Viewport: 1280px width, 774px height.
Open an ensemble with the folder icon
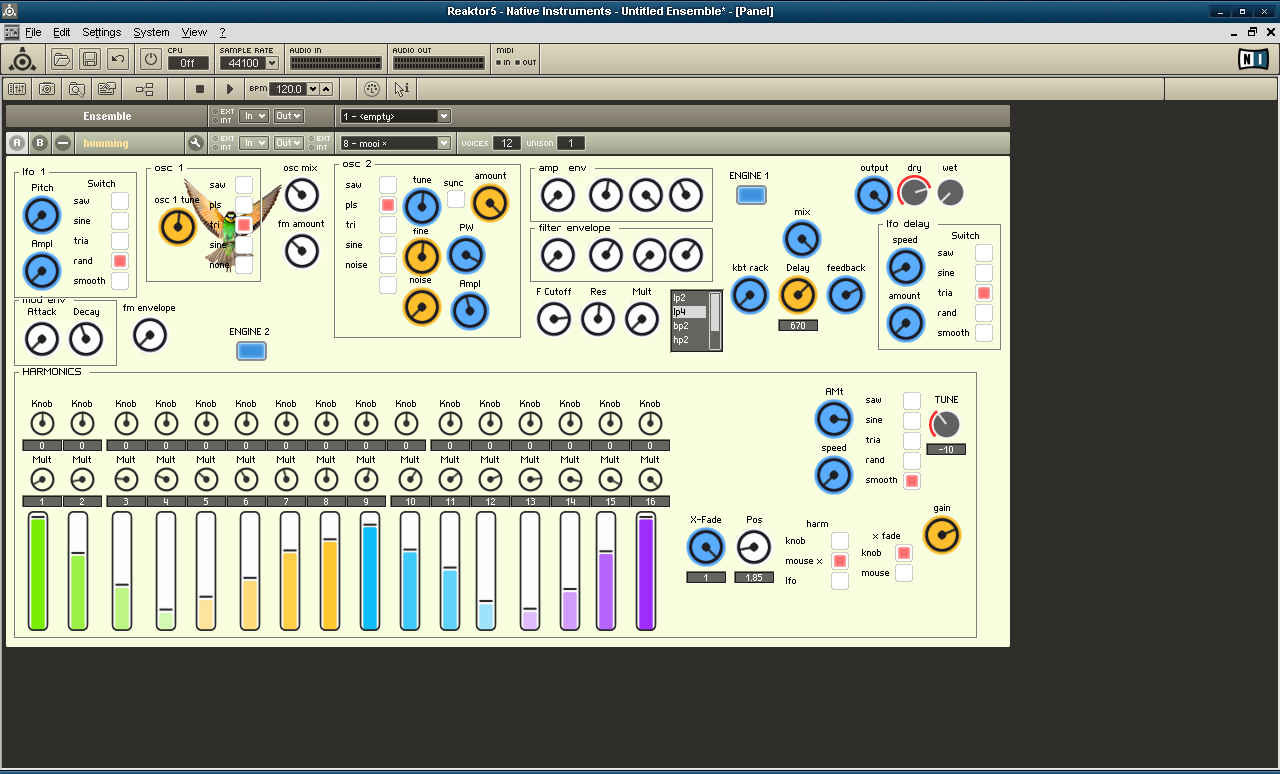tap(62, 59)
